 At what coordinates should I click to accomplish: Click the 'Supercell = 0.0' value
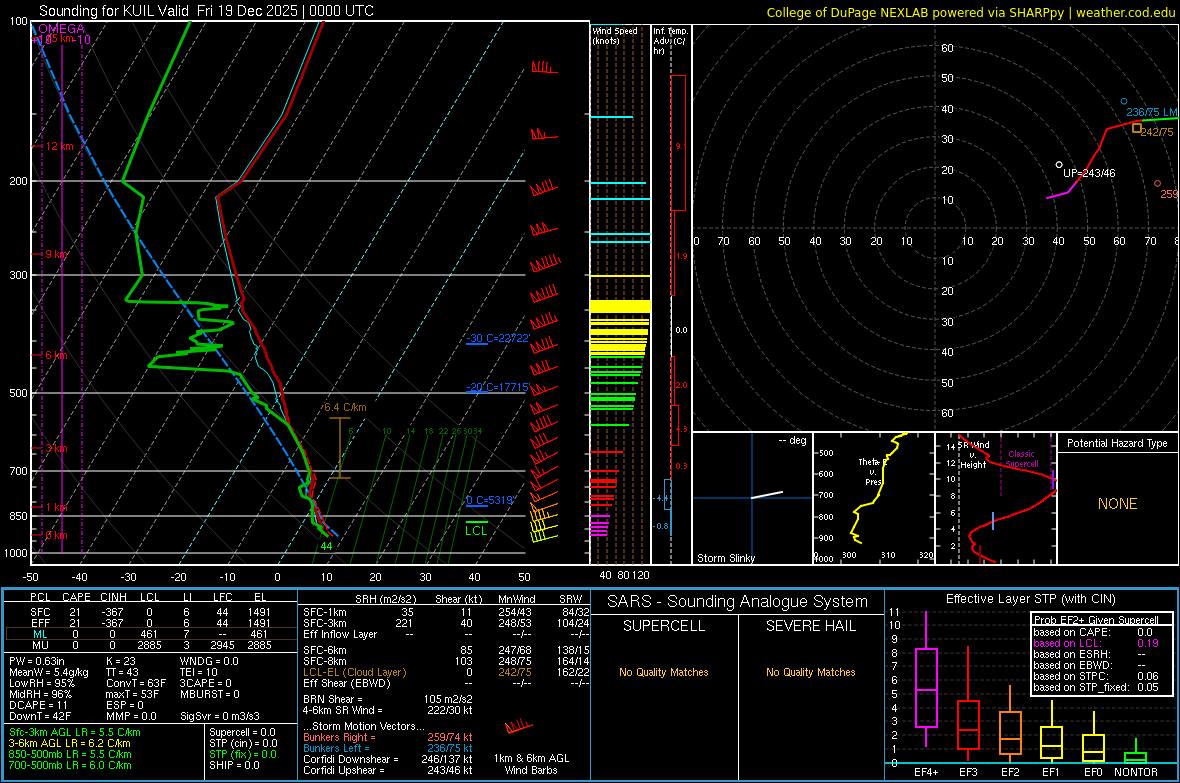[x=242, y=732]
